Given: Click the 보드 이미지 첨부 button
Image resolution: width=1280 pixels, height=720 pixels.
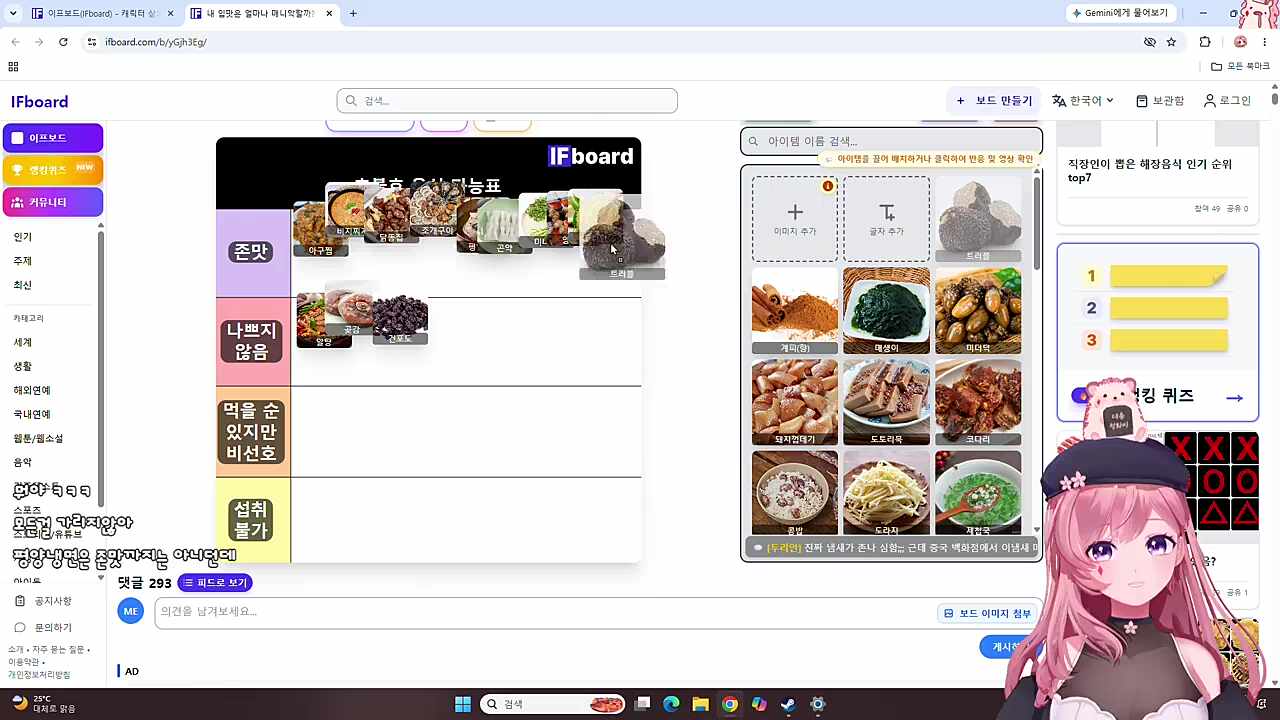Looking at the screenshot, I should pyautogui.click(x=987, y=613).
